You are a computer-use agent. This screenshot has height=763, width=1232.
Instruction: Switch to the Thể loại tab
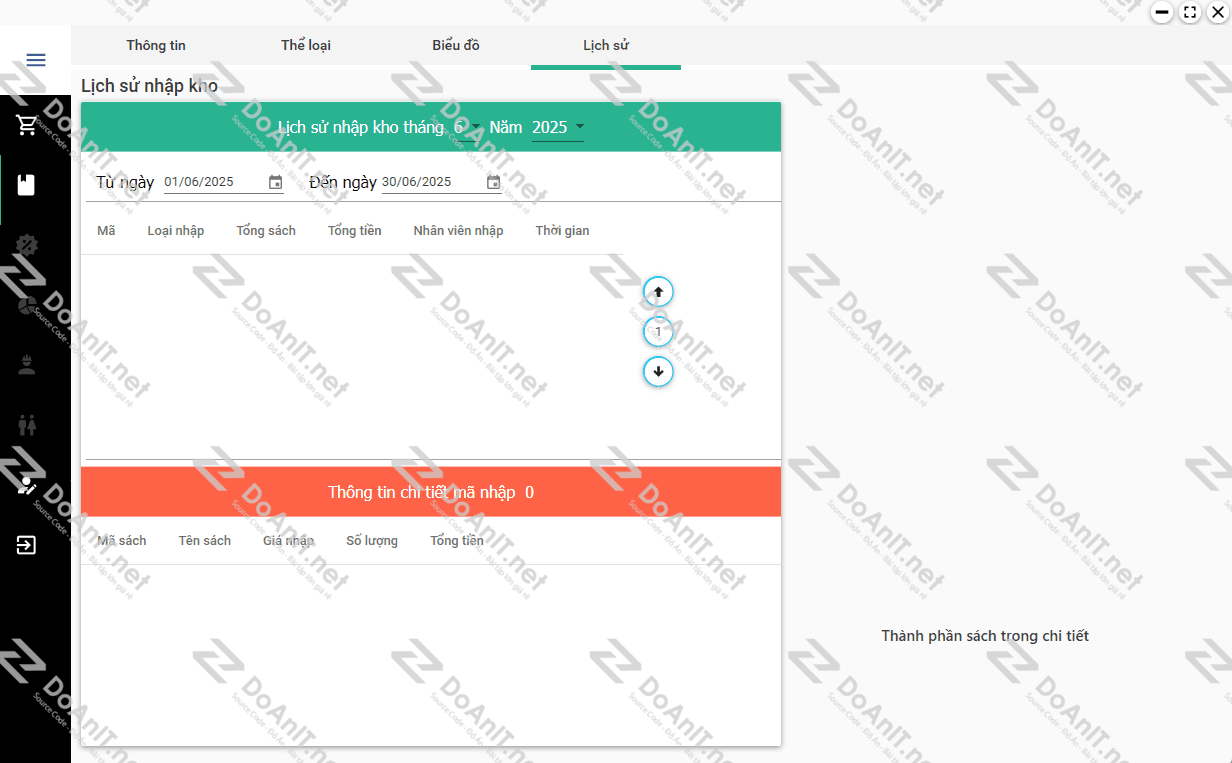[x=306, y=45]
